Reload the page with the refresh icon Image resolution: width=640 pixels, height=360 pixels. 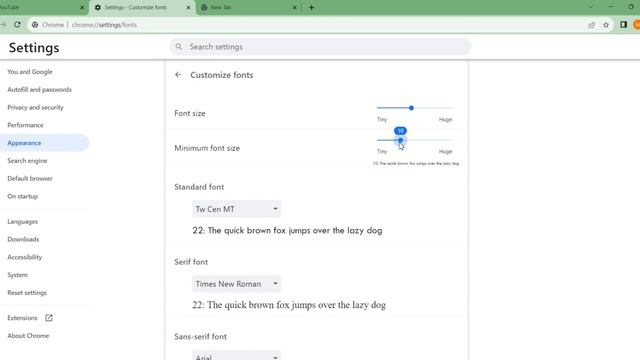(x=17, y=24)
